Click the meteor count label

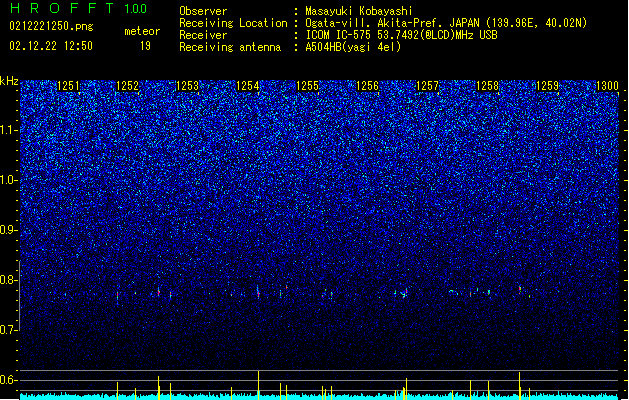[x=142, y=31]
